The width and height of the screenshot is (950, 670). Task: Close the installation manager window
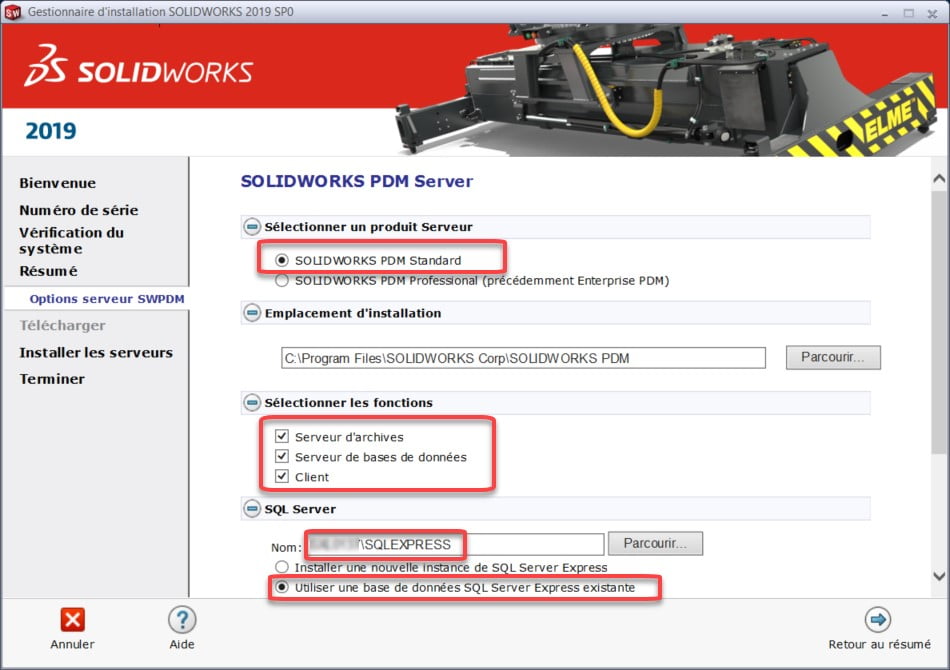932,13
